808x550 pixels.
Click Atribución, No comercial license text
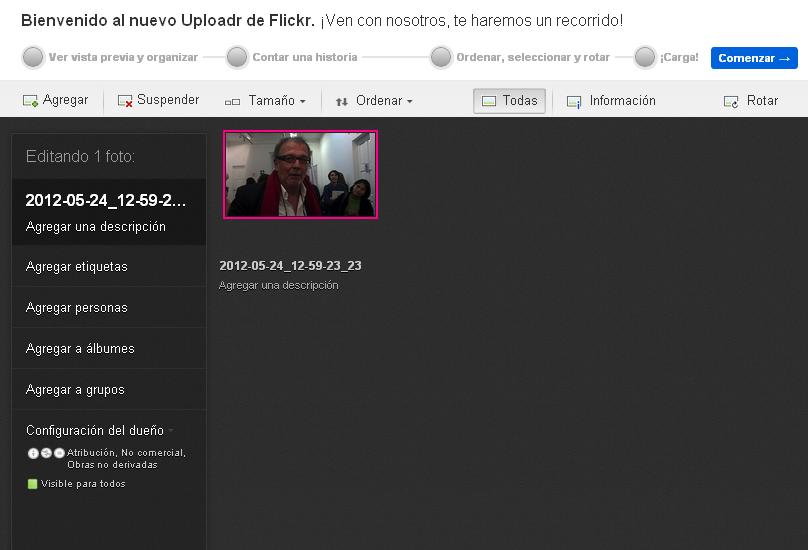click(x=126, y=459)
